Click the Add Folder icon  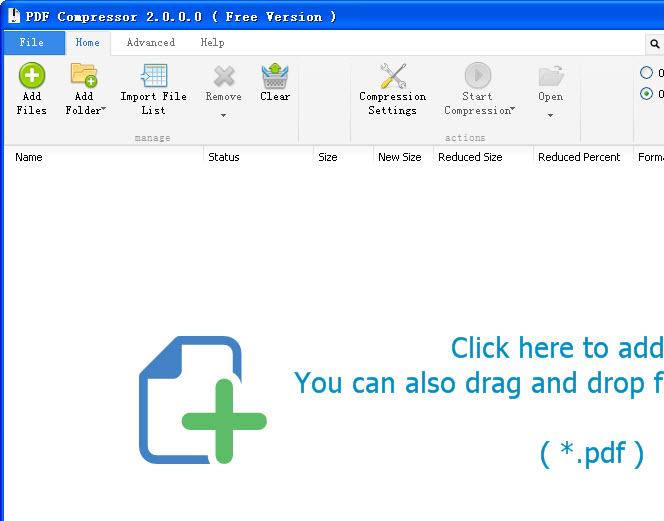pyautogui.click(x=84, y=76)
